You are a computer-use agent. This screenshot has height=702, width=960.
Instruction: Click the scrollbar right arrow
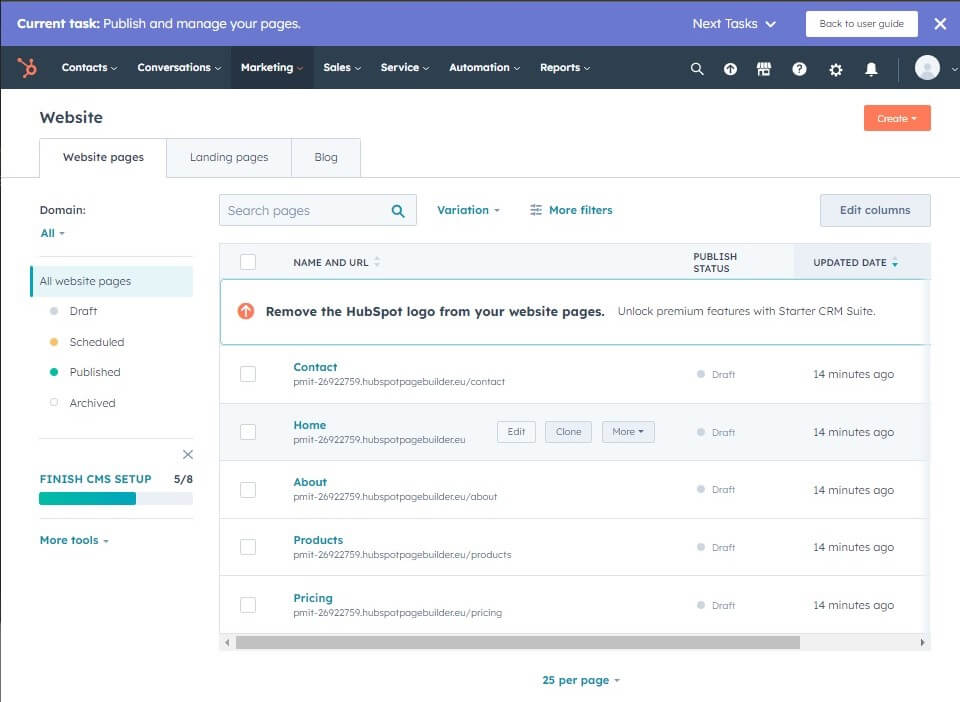[922, 643]
